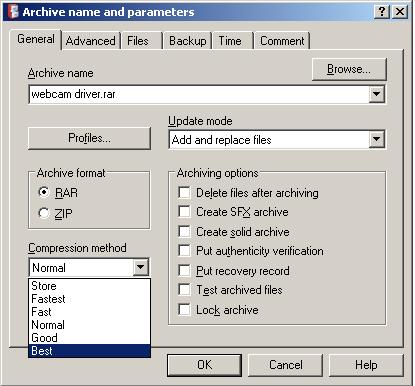Viewport: 415px width, 386px height.
Task: Select Good compression method
Action: [89, 338]
